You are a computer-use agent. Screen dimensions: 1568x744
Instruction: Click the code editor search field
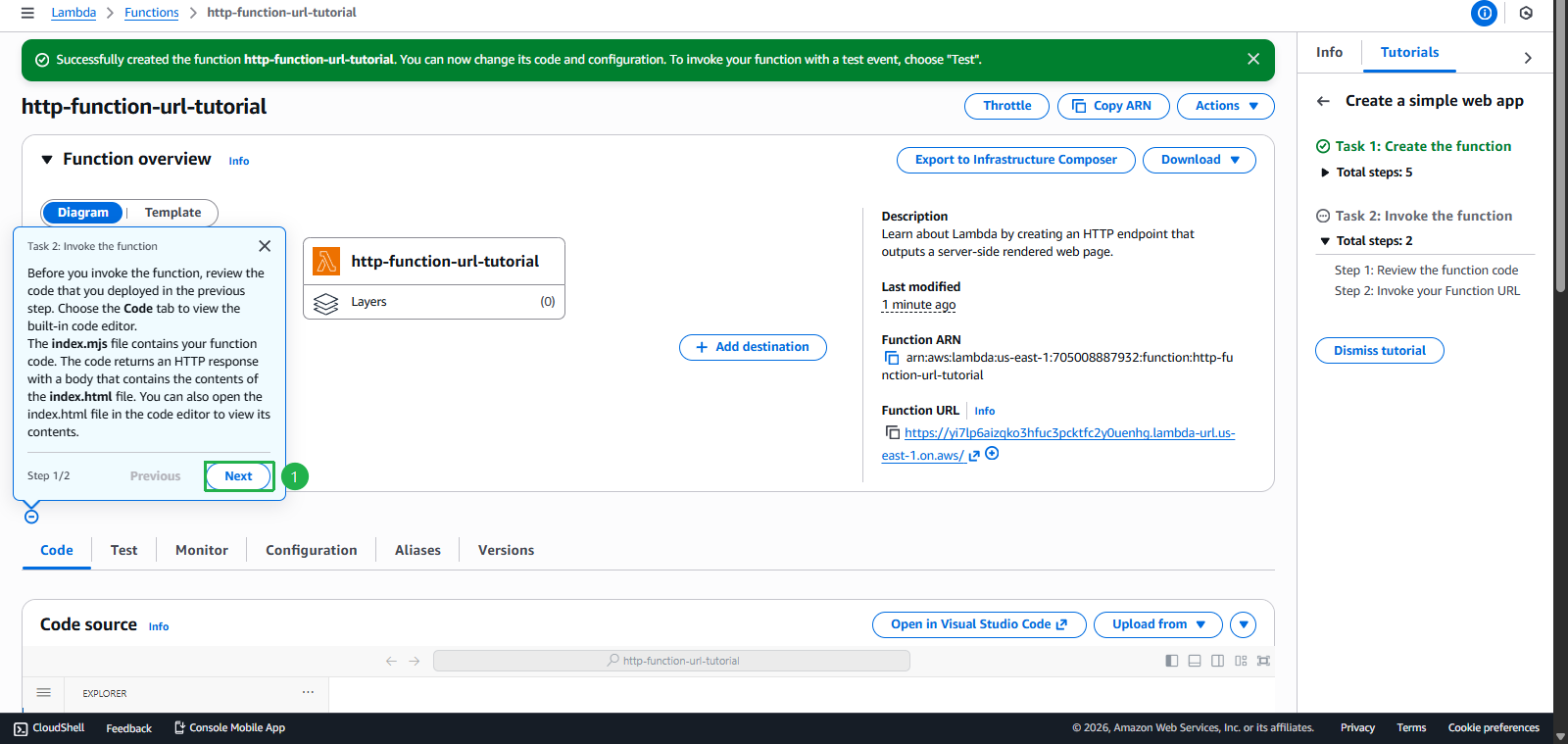click(x=671, y=661)
